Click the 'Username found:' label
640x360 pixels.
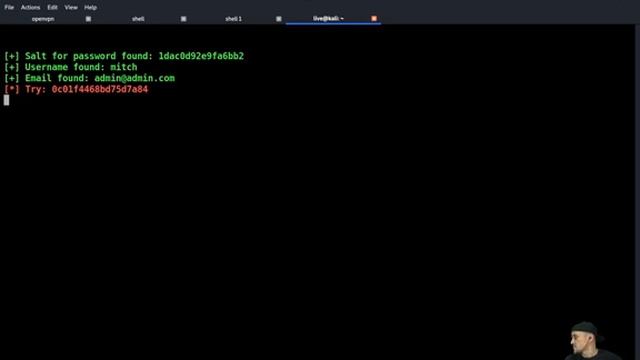click(x=65, y=67)
